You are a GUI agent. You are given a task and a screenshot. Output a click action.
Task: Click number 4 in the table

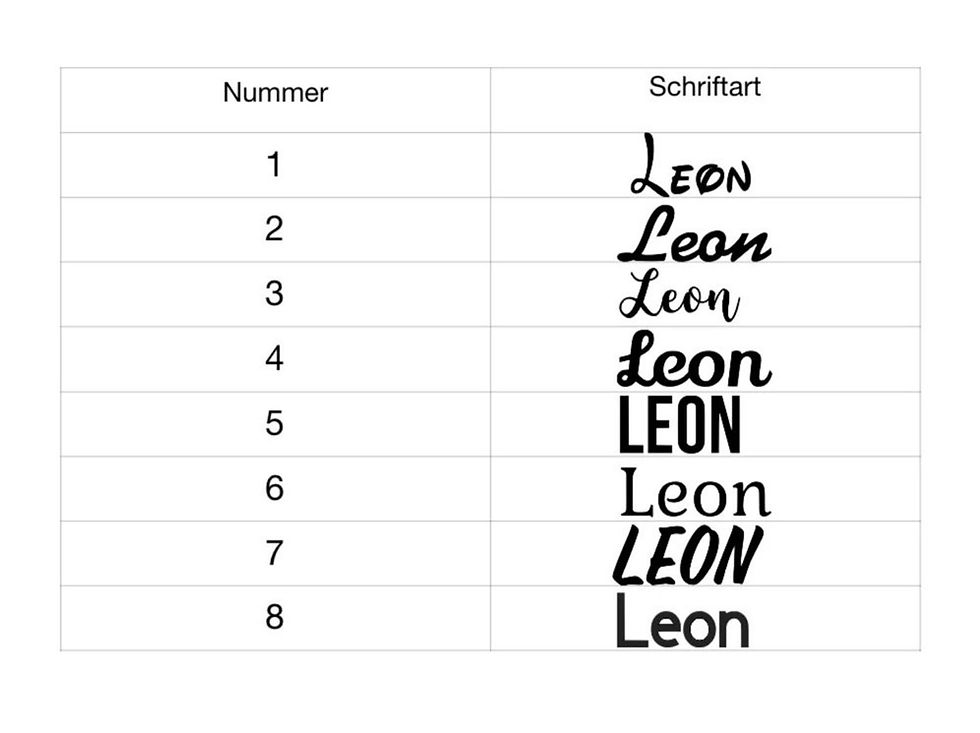click(275, 358)
